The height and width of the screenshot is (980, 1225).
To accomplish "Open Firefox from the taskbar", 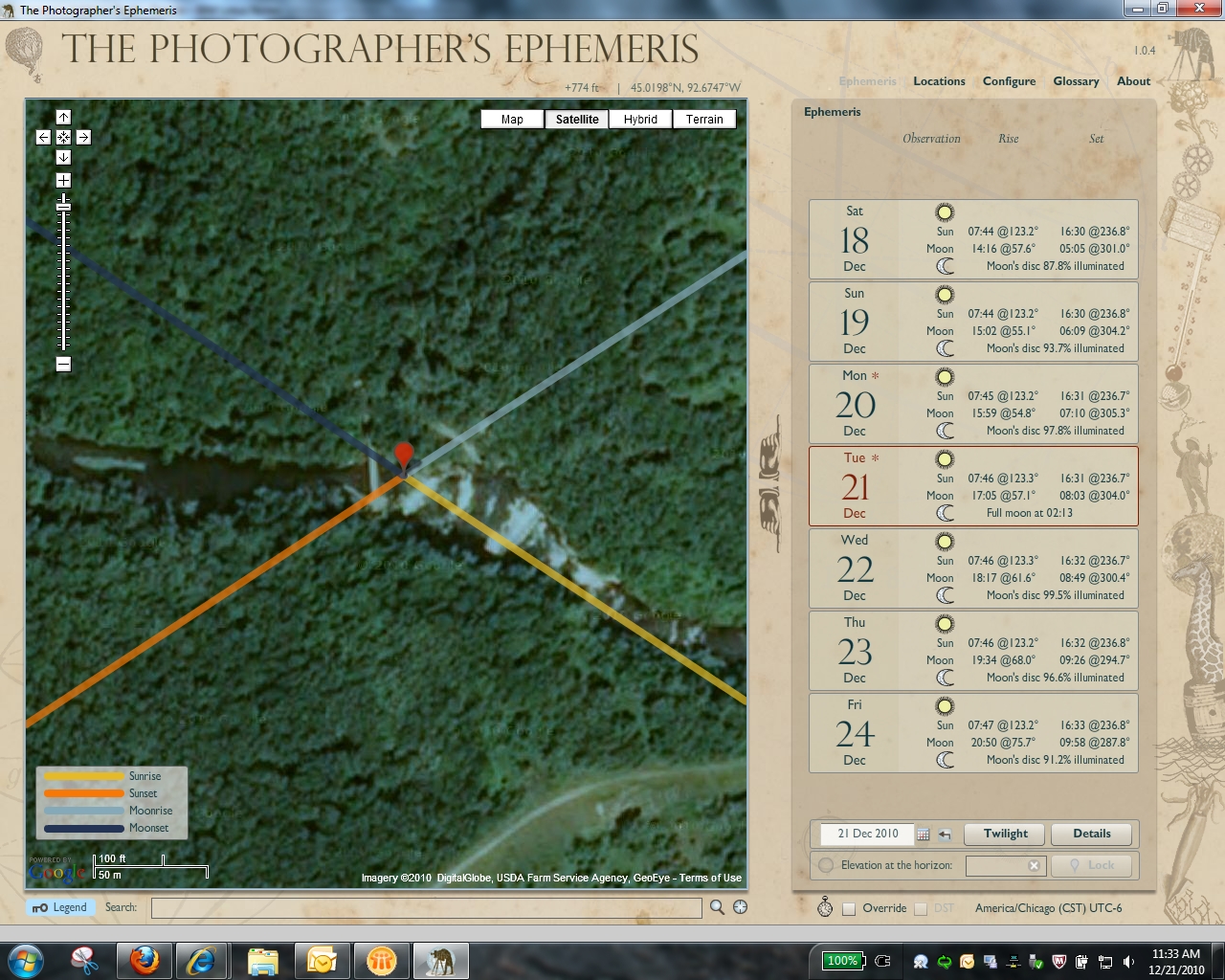I will [145, 960].
